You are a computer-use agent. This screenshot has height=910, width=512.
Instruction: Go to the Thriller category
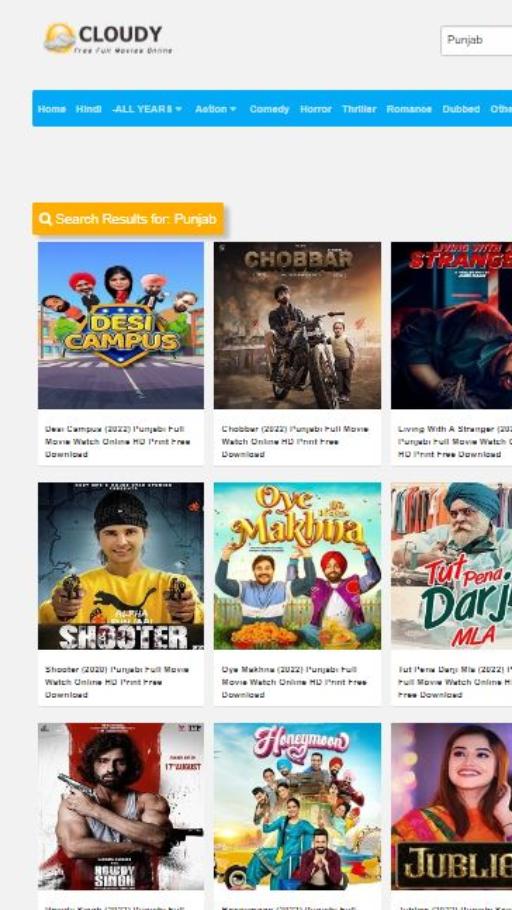point(359,109)
